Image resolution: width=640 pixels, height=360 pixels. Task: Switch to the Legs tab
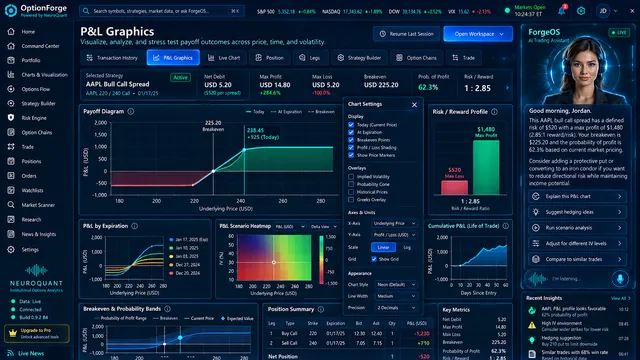(x=310, y=58)
